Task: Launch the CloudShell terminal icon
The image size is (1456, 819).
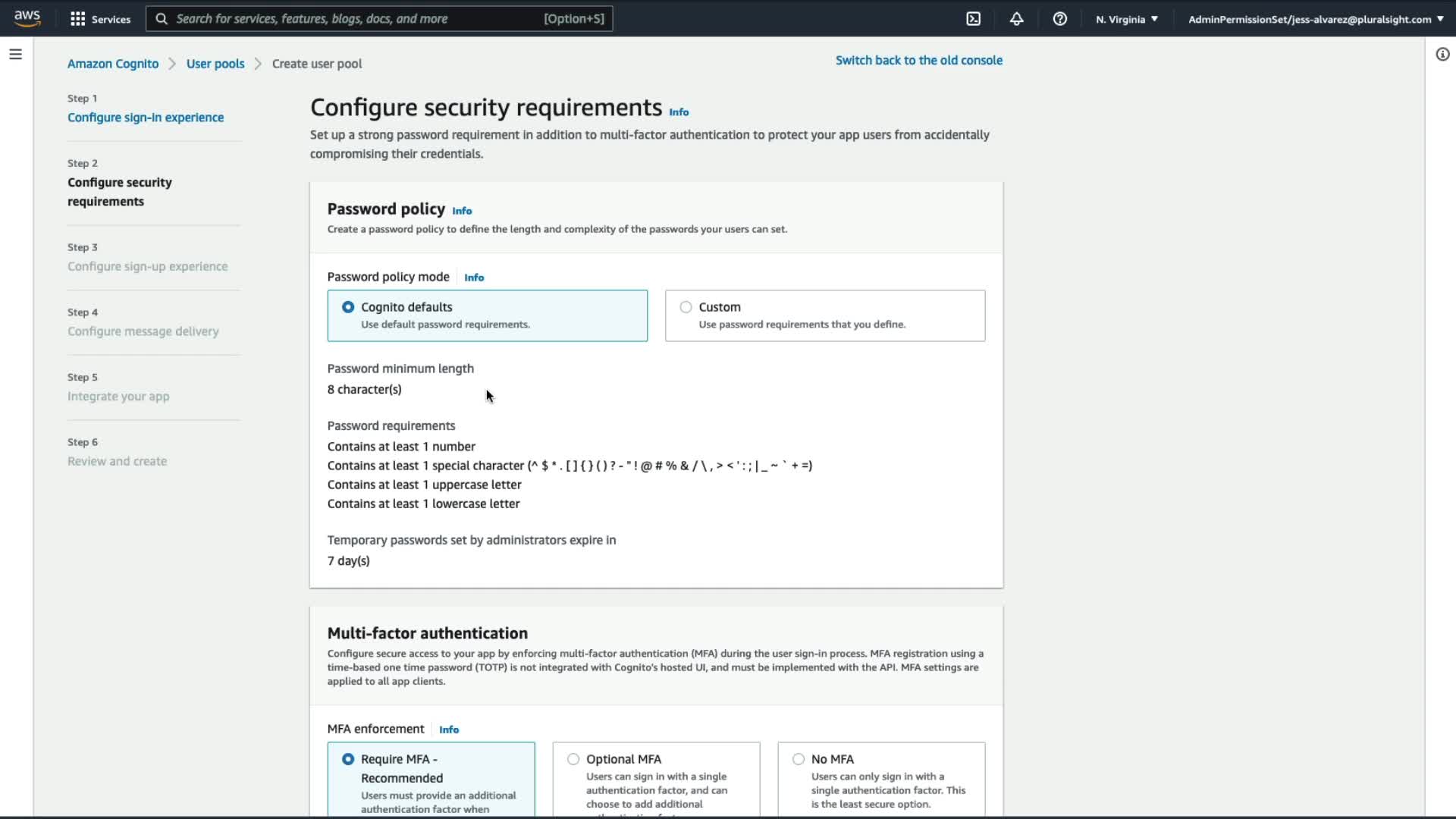Action: click(973, 19)
